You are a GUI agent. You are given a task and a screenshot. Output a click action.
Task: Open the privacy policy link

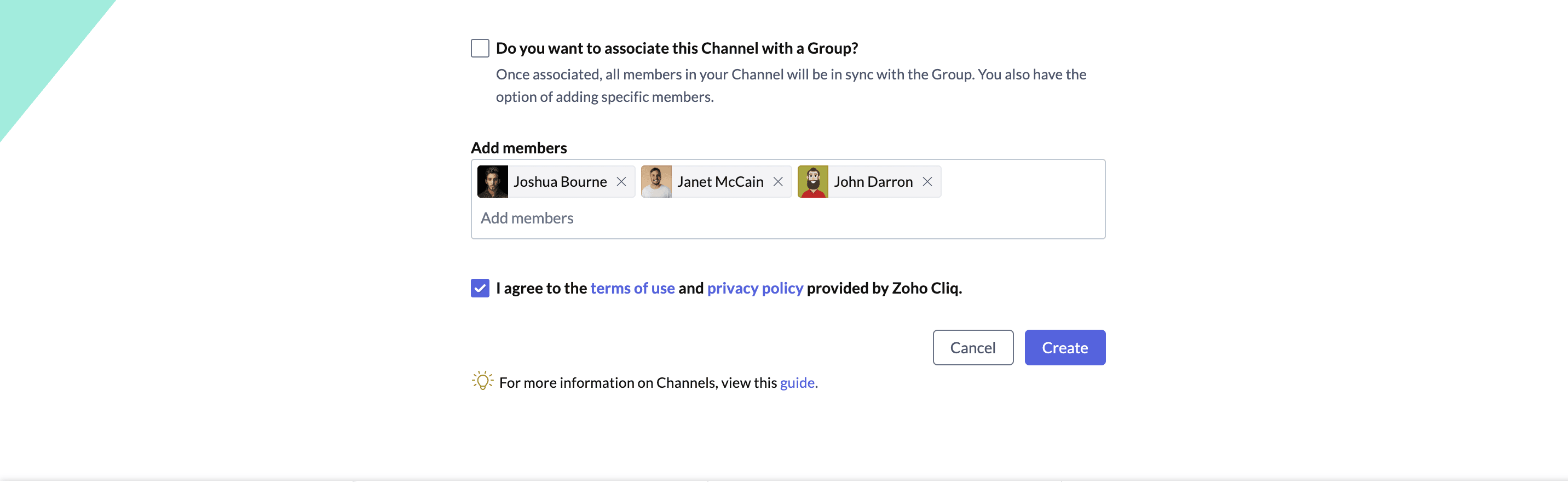pos(755,288)
